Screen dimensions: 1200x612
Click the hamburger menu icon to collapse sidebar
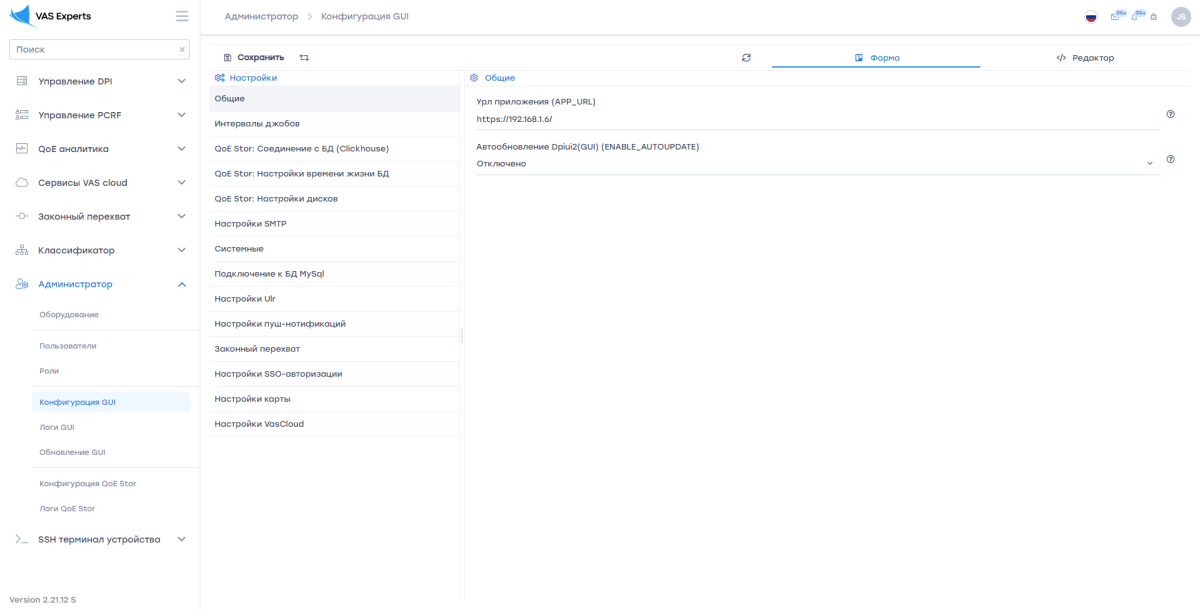[x=181, y=16]
